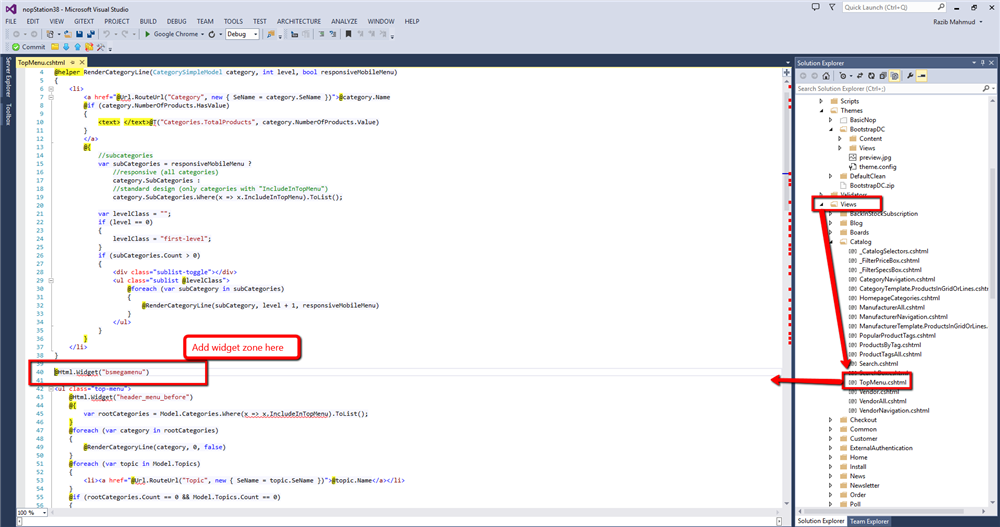
Task: Open the Server Explorer side tab
Action: (8, 77)
